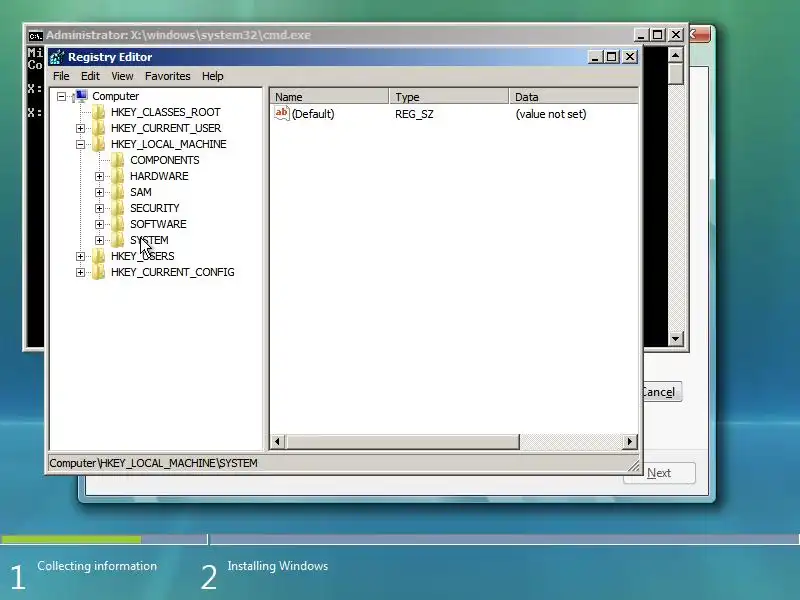Select the SOFTWARE key label
Image resolution: width=800 pixels, height=600 pixels.
coord(158,224)
